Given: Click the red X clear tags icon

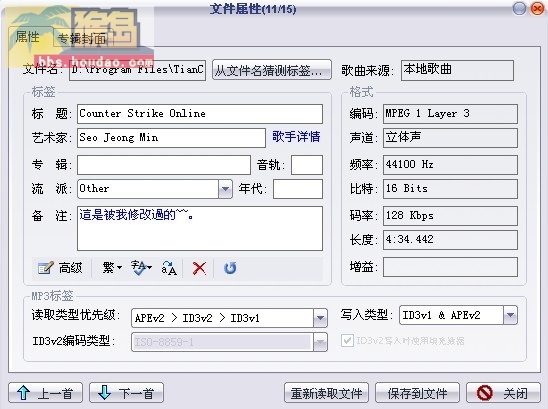Looking at the screenshot, I should point(199,268).
